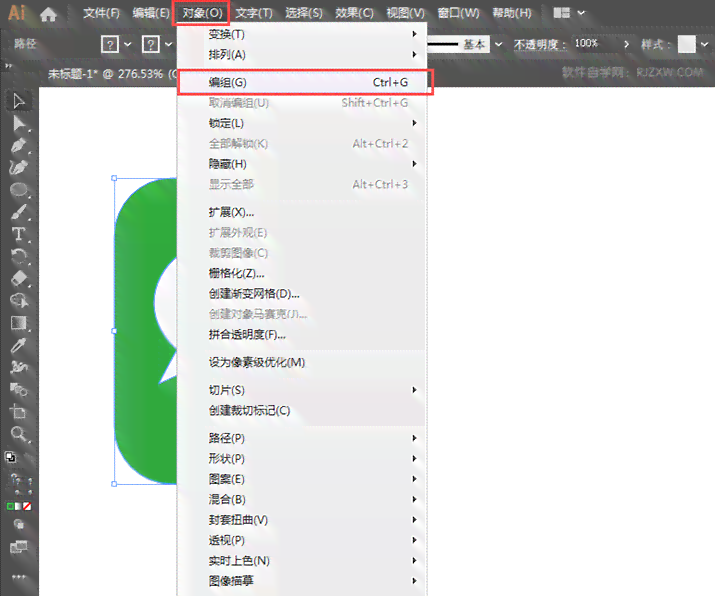Choose 混合(B) submenu entry
The height and width of the screenshot is (596, 715).
(x=302, y=499)
